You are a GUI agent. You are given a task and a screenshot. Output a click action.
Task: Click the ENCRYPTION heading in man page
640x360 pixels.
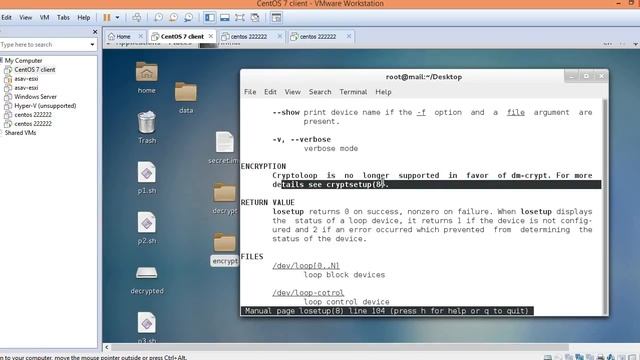pyautogui.click(x=263, y=166)
